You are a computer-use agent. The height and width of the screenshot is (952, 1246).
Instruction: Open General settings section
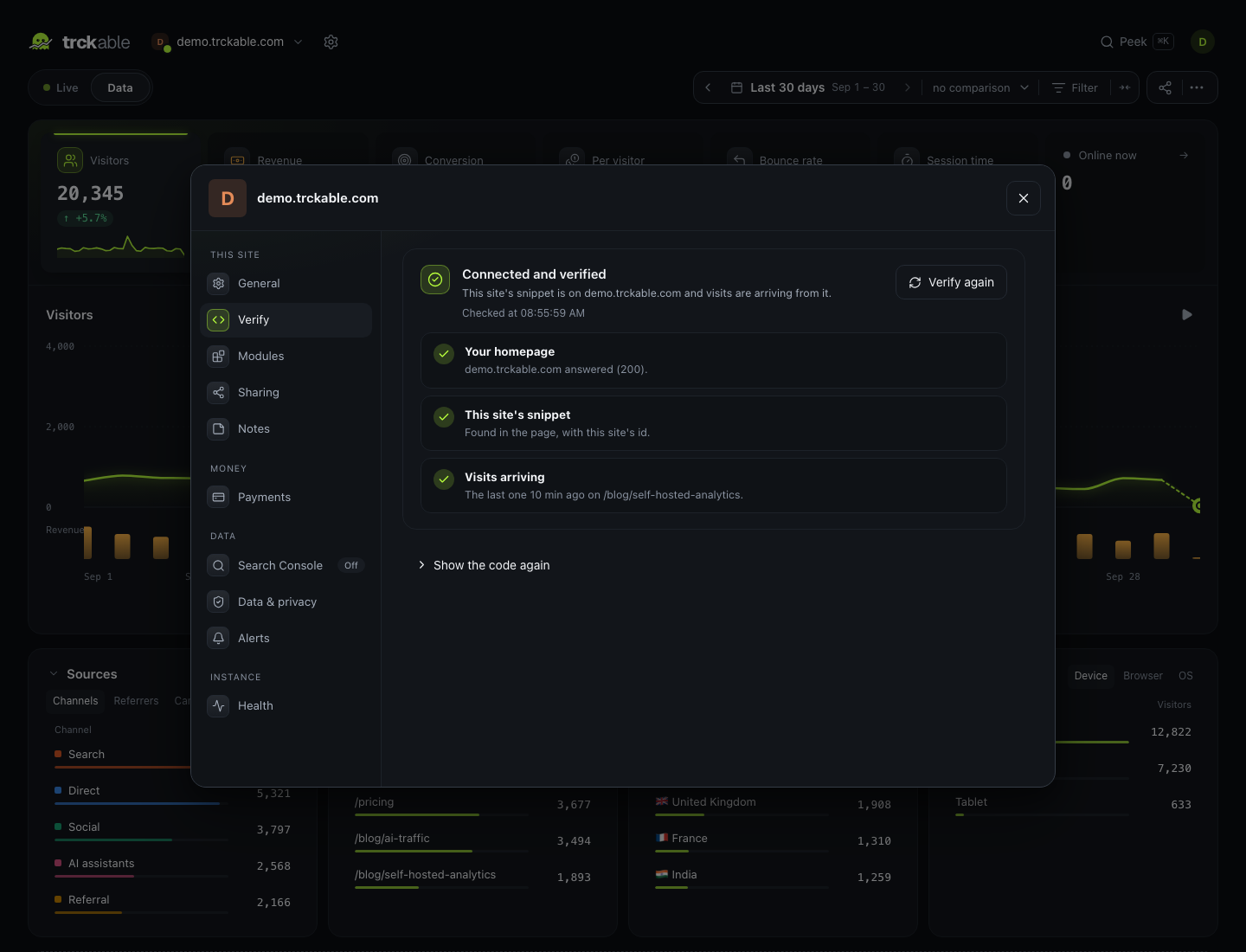point(286,284)
